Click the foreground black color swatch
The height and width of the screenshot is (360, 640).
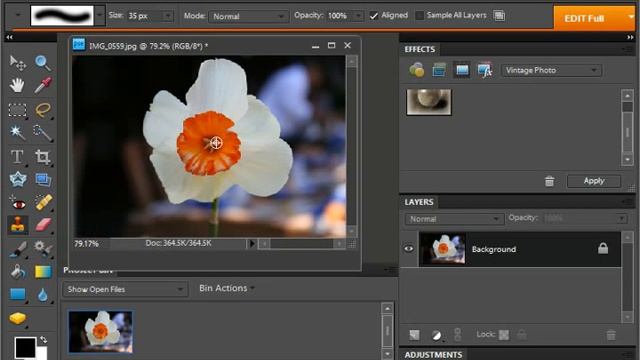25,347
